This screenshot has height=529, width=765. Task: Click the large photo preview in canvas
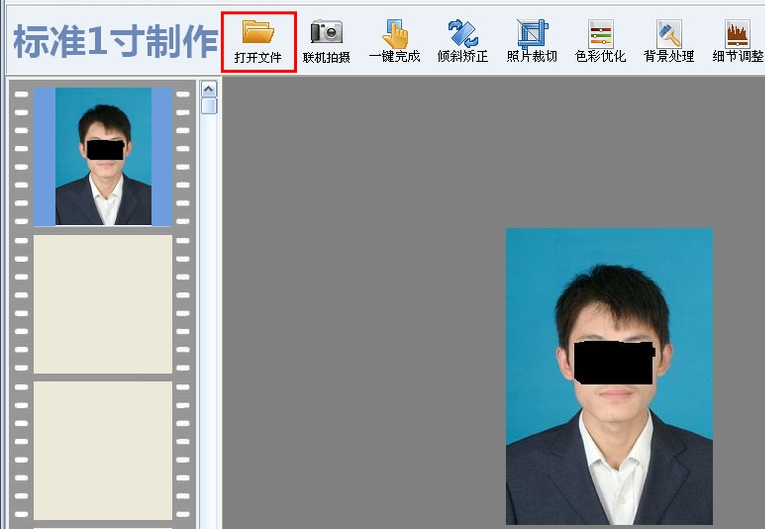(x=609, y=376)
